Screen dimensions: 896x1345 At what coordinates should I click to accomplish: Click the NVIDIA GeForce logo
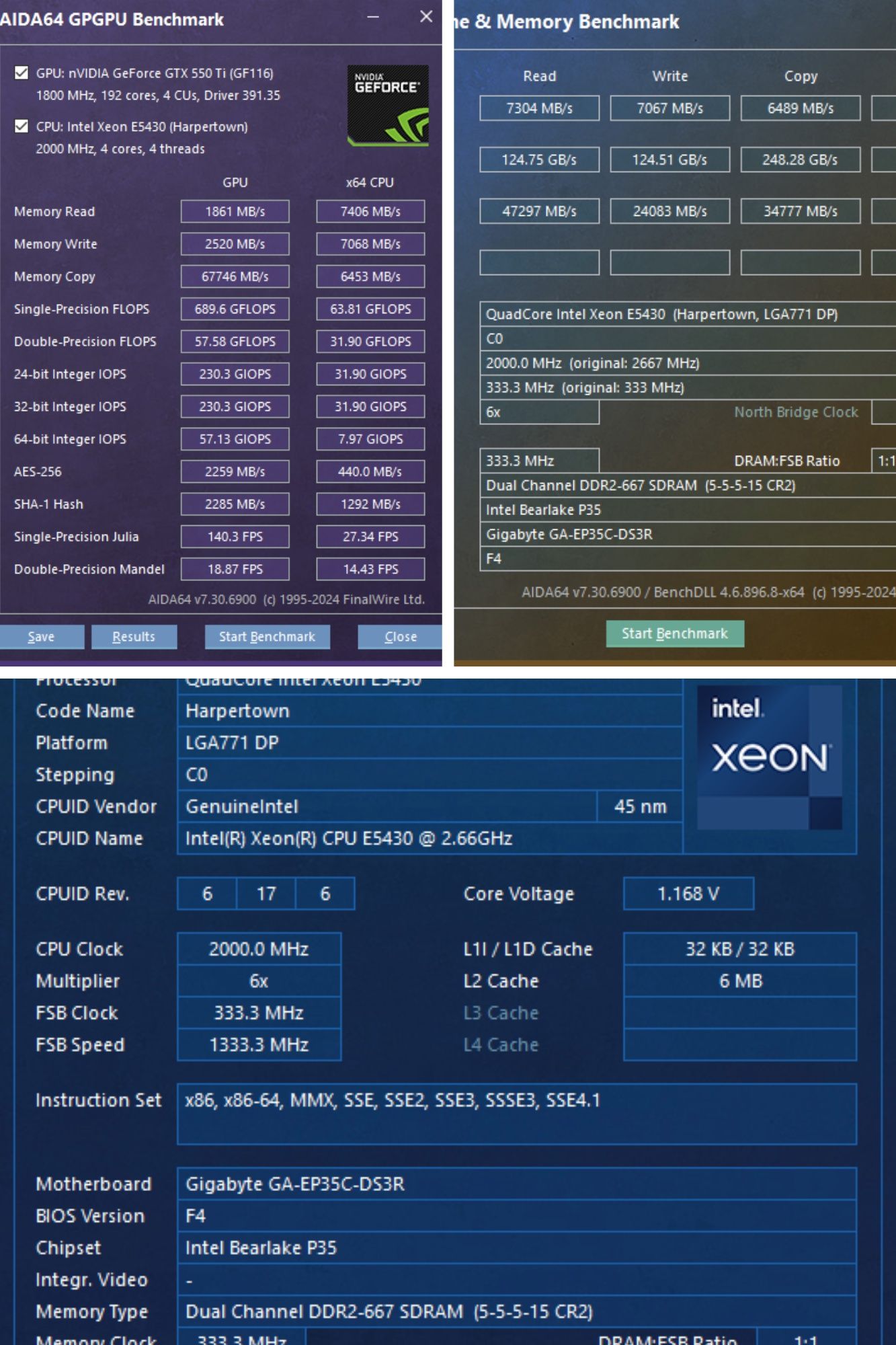388,106
